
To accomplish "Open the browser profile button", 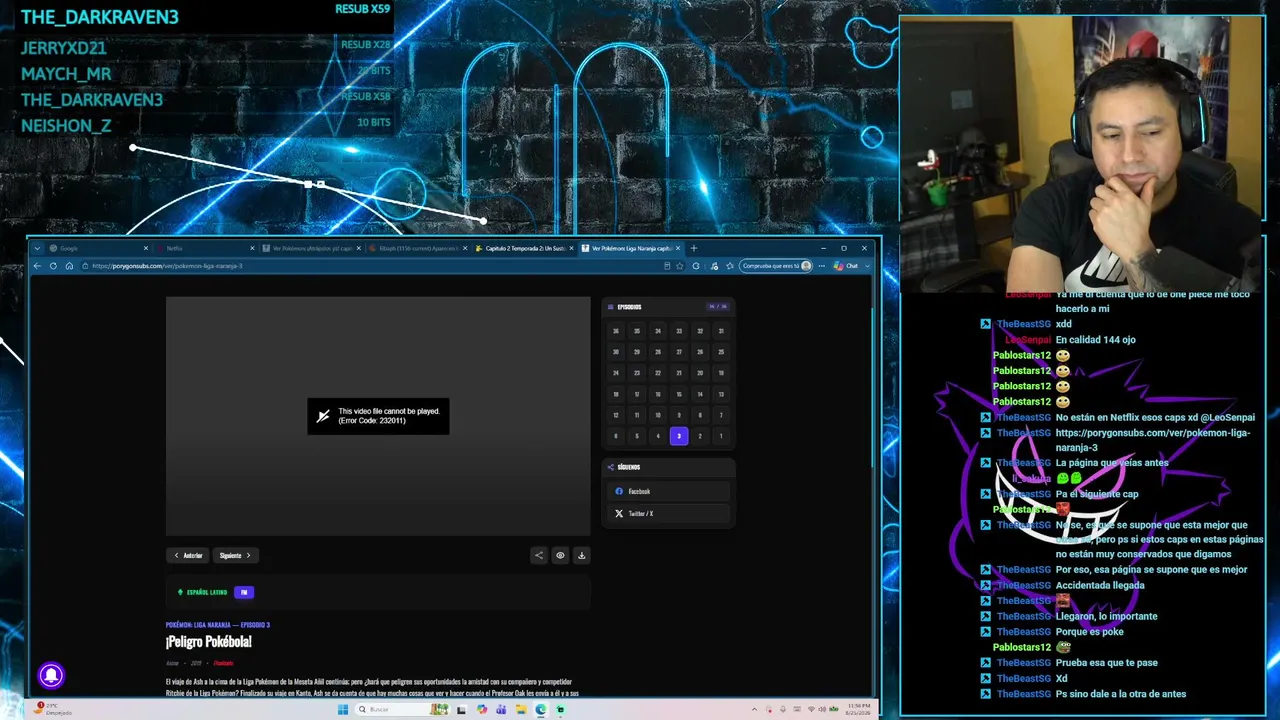I will pyautogui.click(x=775, y=266).
